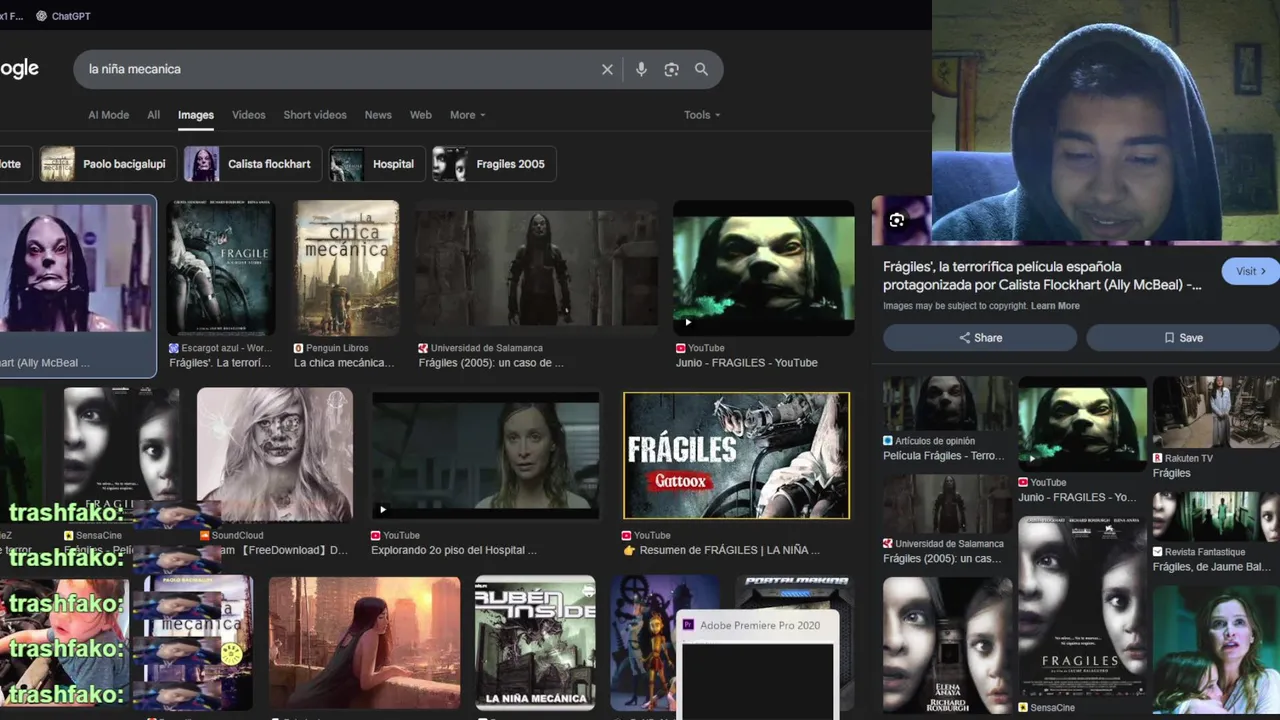Open Universidad de Salamanca dark hallway thumbnail
The width and height of the screenshot is (1280, 720).
click(537, 267)
